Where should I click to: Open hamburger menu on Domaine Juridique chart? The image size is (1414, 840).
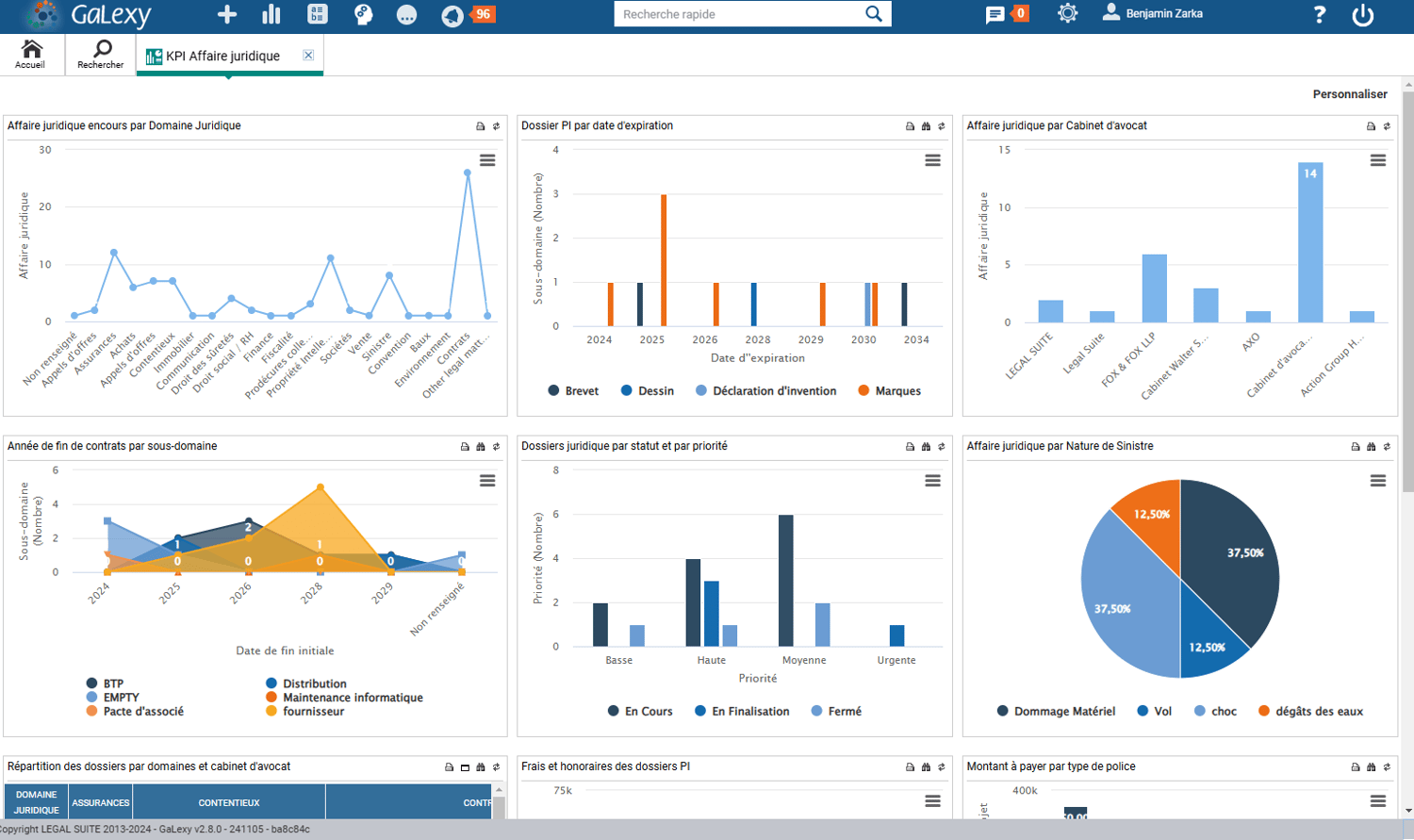(487, 161)
